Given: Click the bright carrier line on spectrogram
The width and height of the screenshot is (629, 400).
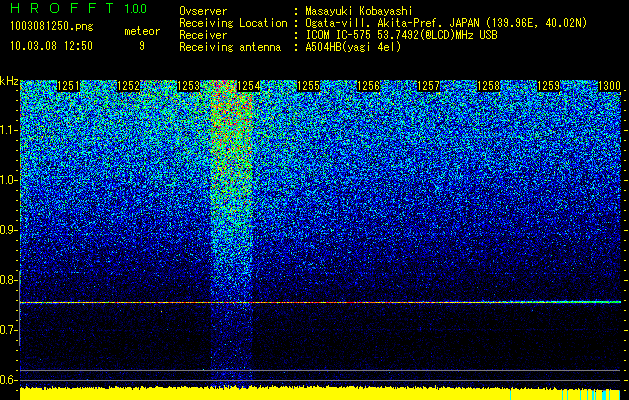Looking at the screenshot, I should tap(320, 302).
